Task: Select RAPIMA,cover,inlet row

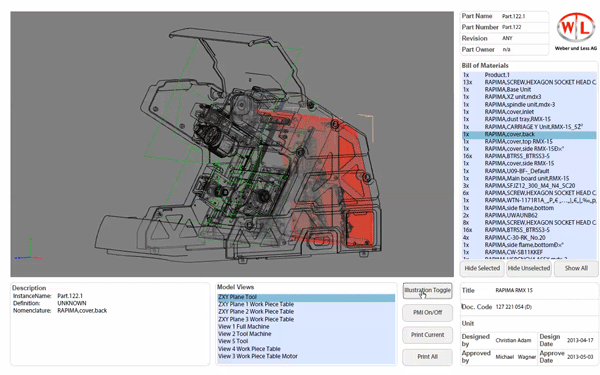Action: point(529,112)
